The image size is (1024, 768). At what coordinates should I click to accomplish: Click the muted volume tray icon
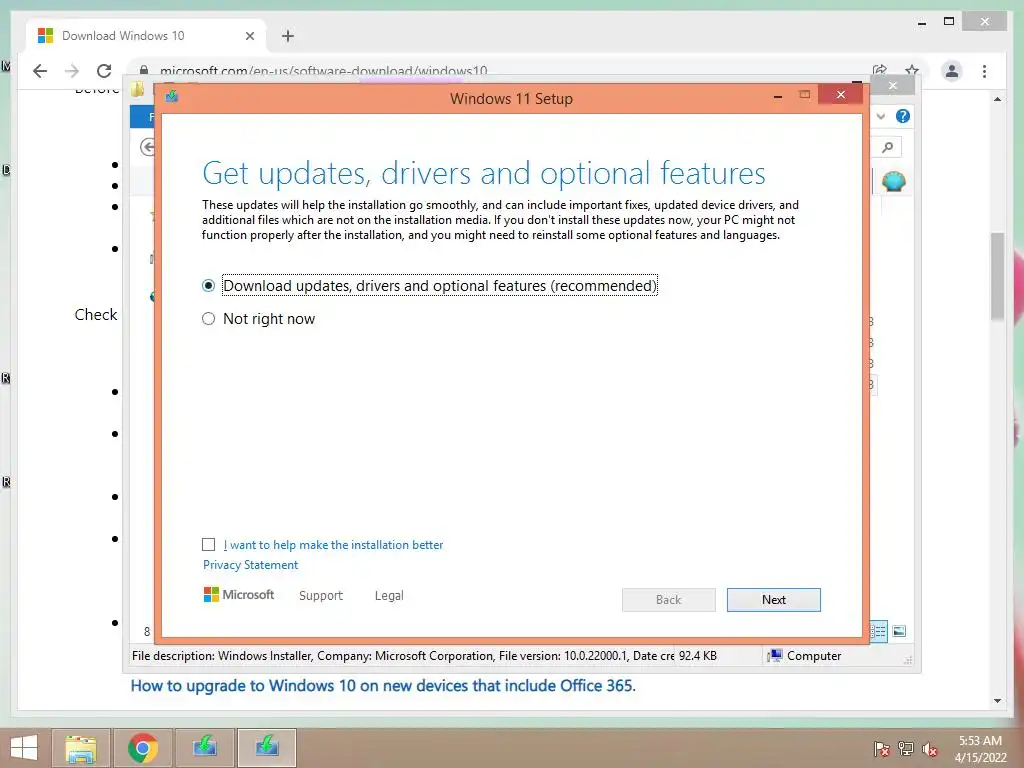929,749
